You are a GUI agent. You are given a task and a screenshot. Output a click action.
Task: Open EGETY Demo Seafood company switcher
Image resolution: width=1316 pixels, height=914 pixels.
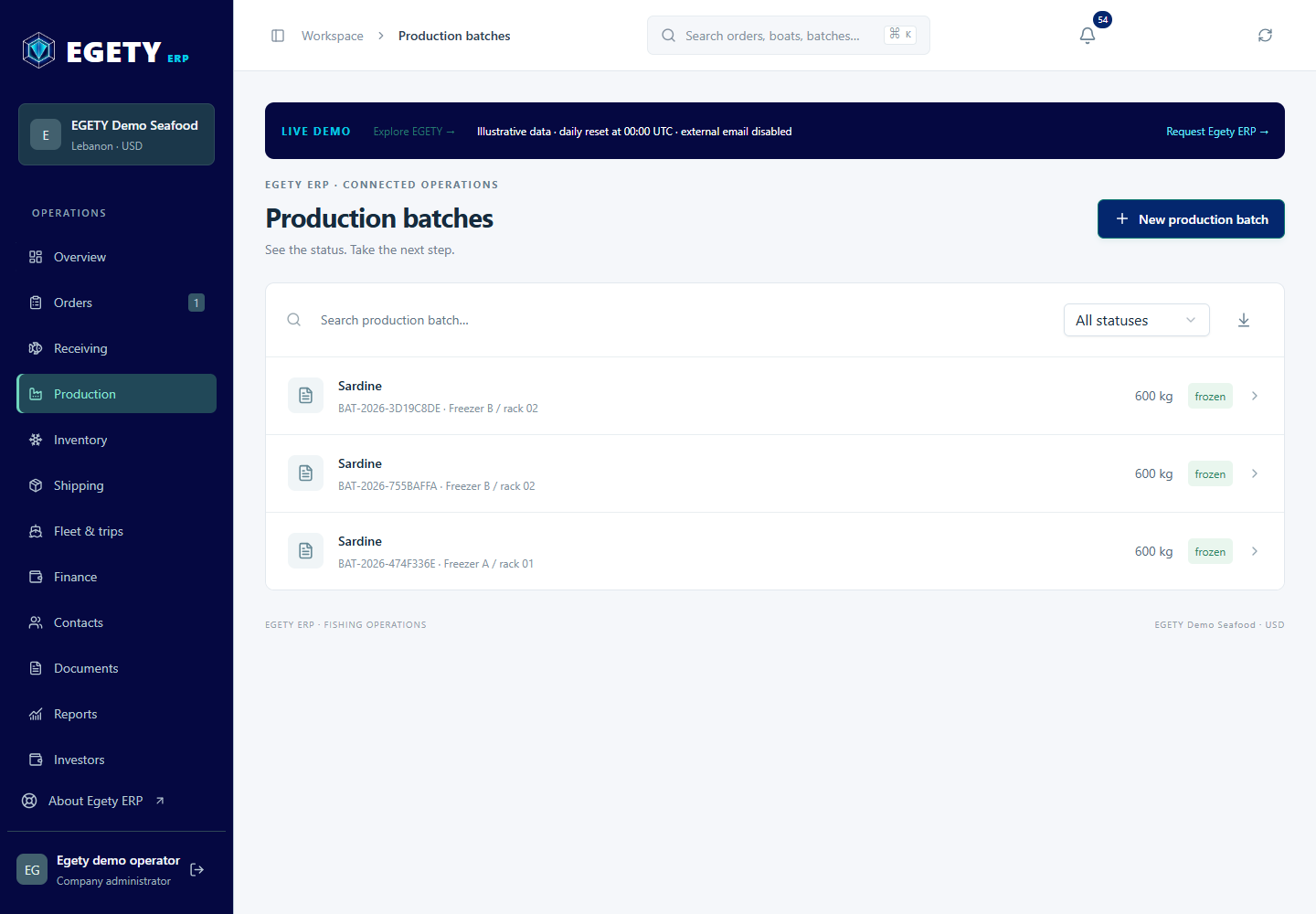pyautogui.click(x=116, y=134)
